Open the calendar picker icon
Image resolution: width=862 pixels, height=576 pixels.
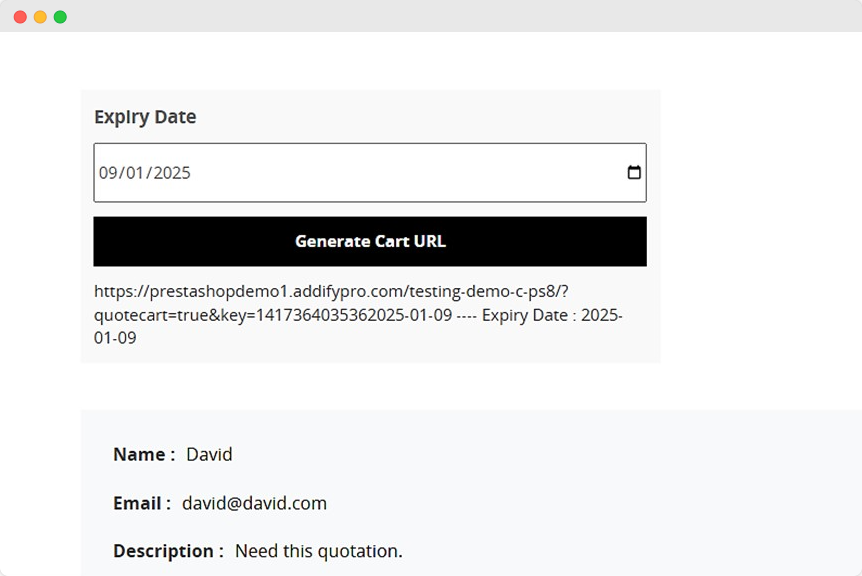click(634, 173)
